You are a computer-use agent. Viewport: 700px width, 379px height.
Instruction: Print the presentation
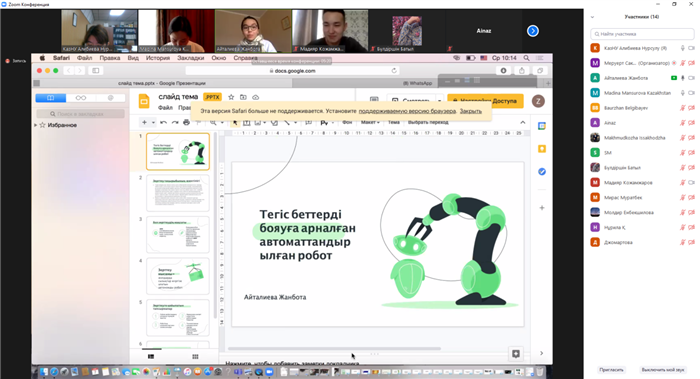(187, 122)
